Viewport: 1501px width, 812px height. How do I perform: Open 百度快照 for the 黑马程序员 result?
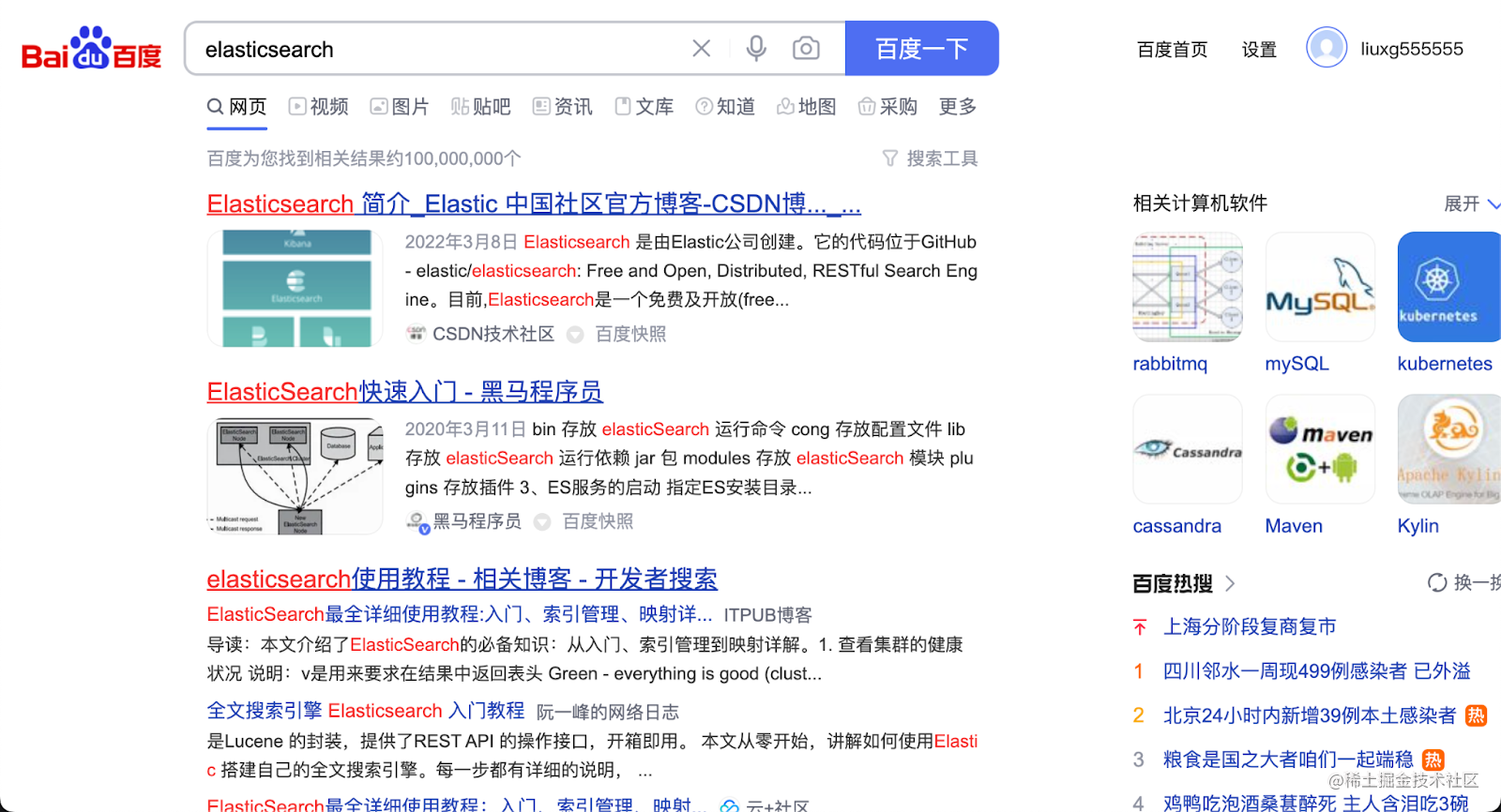[598, 521]
